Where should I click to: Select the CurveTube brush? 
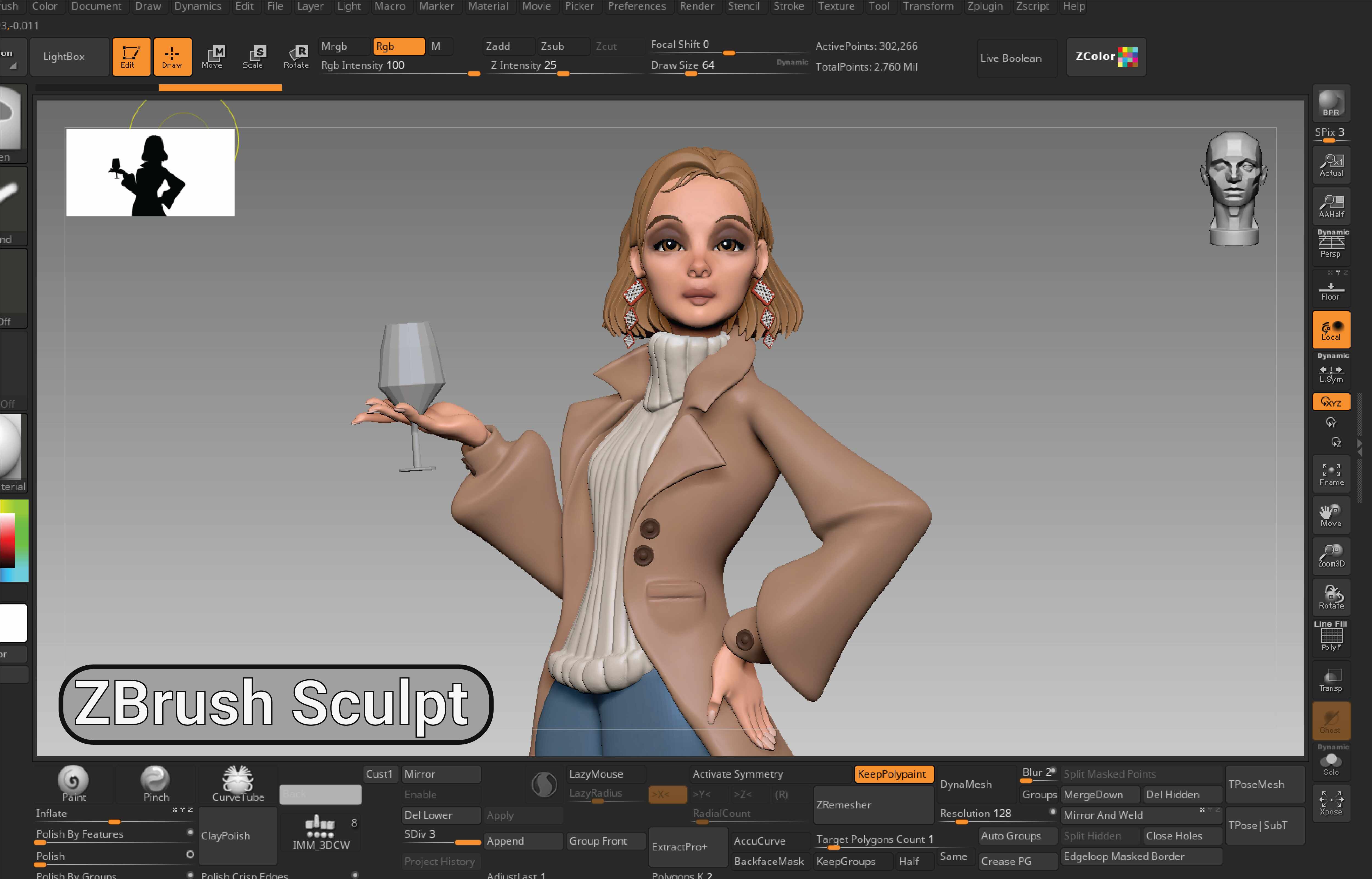point(238,784)
